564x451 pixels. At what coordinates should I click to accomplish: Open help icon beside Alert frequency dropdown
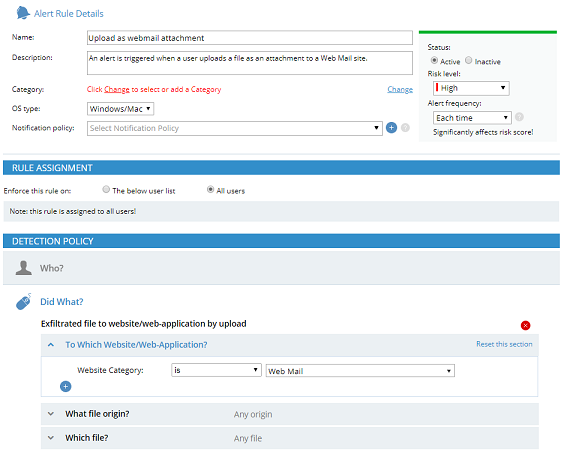(x=519, y=117)
